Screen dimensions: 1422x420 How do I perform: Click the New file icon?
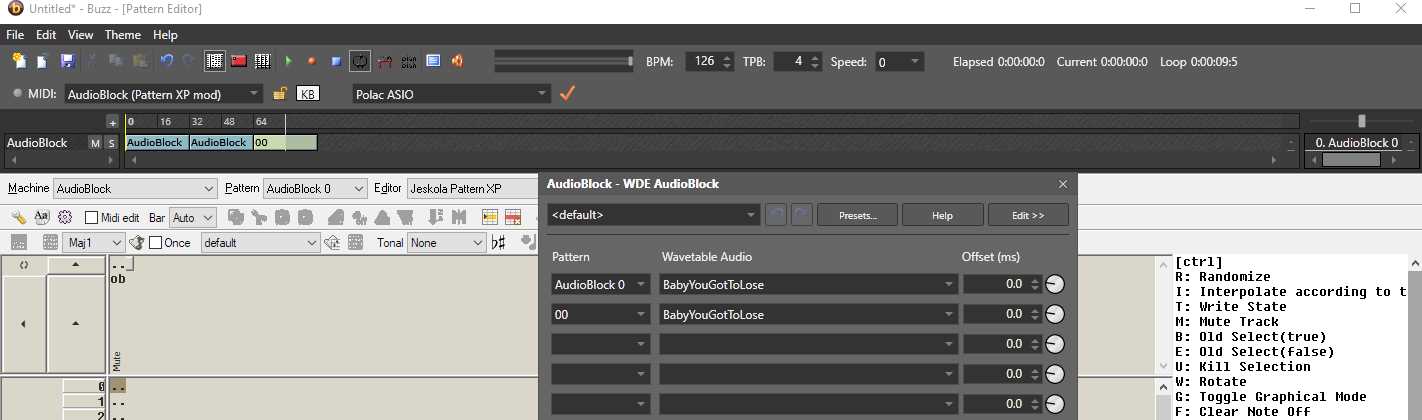pyautogui.click(x=18, y=61)
